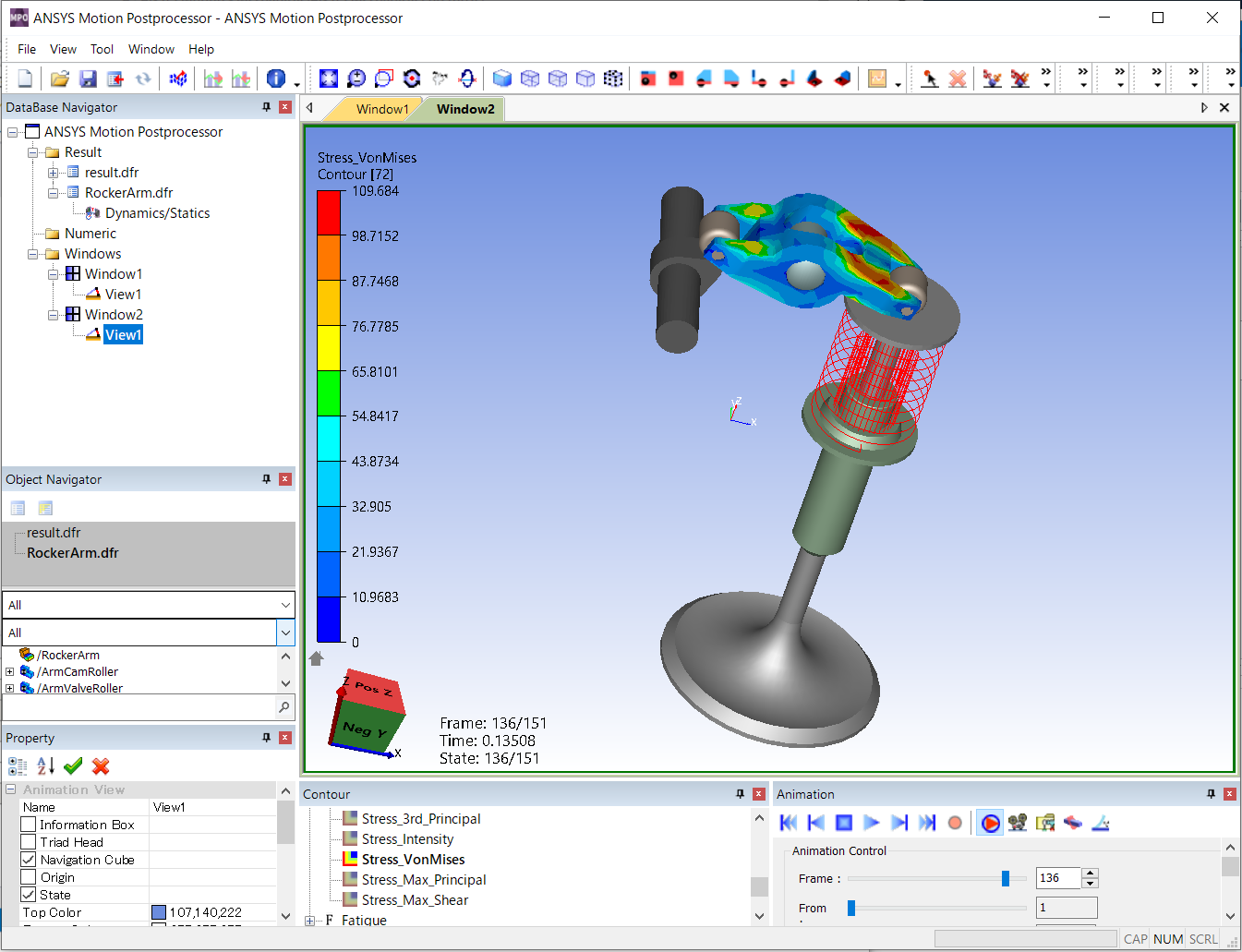
Task: Click the Fit view to screen icon
Action: [x=329, y=78]
